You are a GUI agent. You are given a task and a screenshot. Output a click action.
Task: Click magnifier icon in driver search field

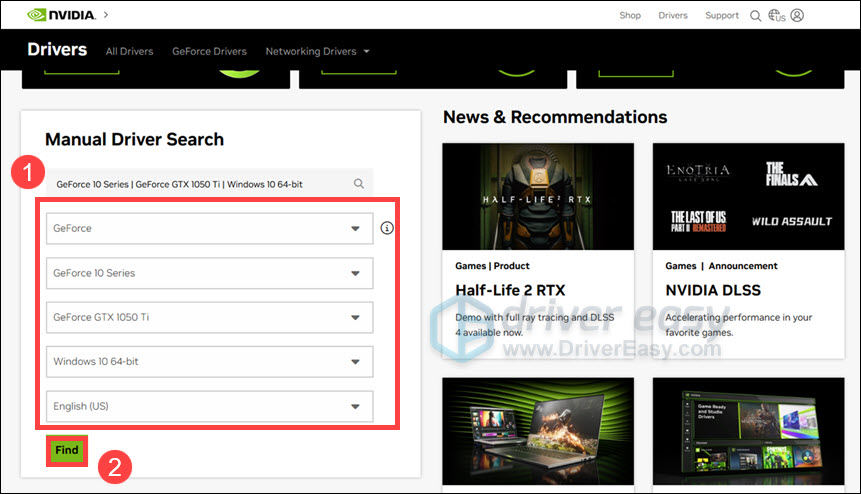click(359, 184)
